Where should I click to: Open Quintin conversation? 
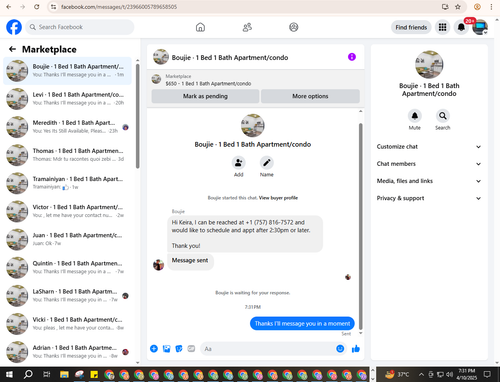click(x=68, y=267)
